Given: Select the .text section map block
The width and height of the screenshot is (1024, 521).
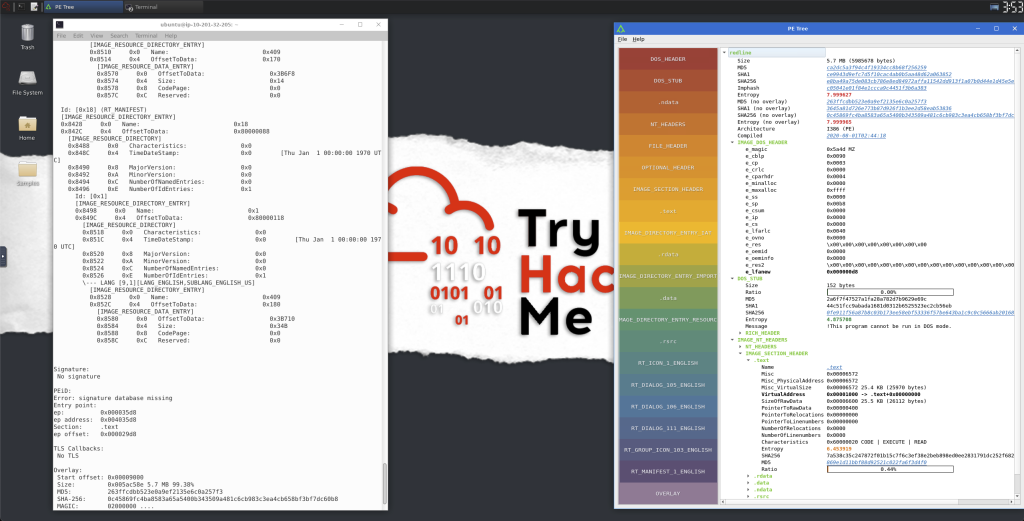Looking at the screenshot, I should (x=668, y=211).
